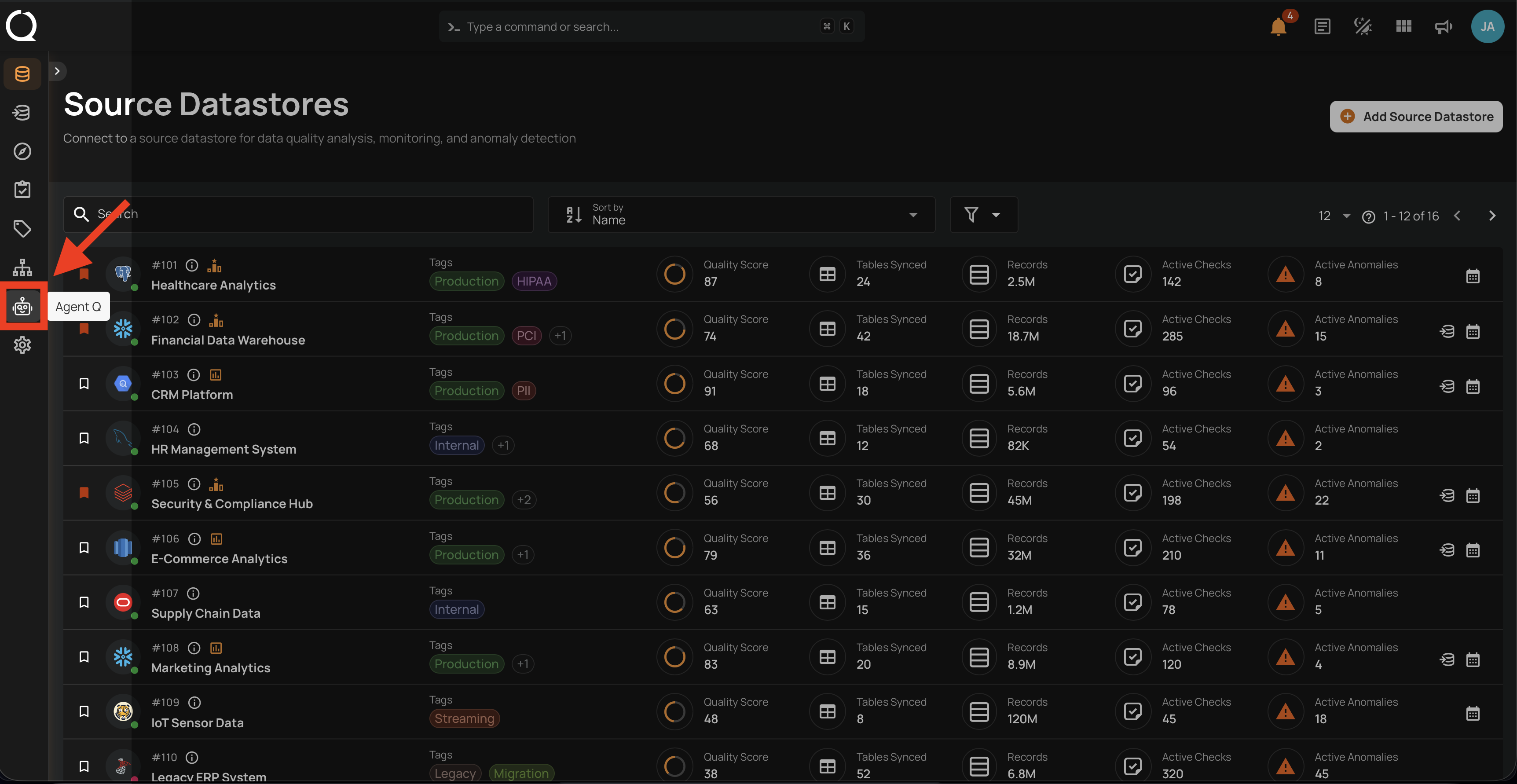Expand the sidebar with the chevron
Screen dimensions: 1517x784
click(x=57, y=71)
